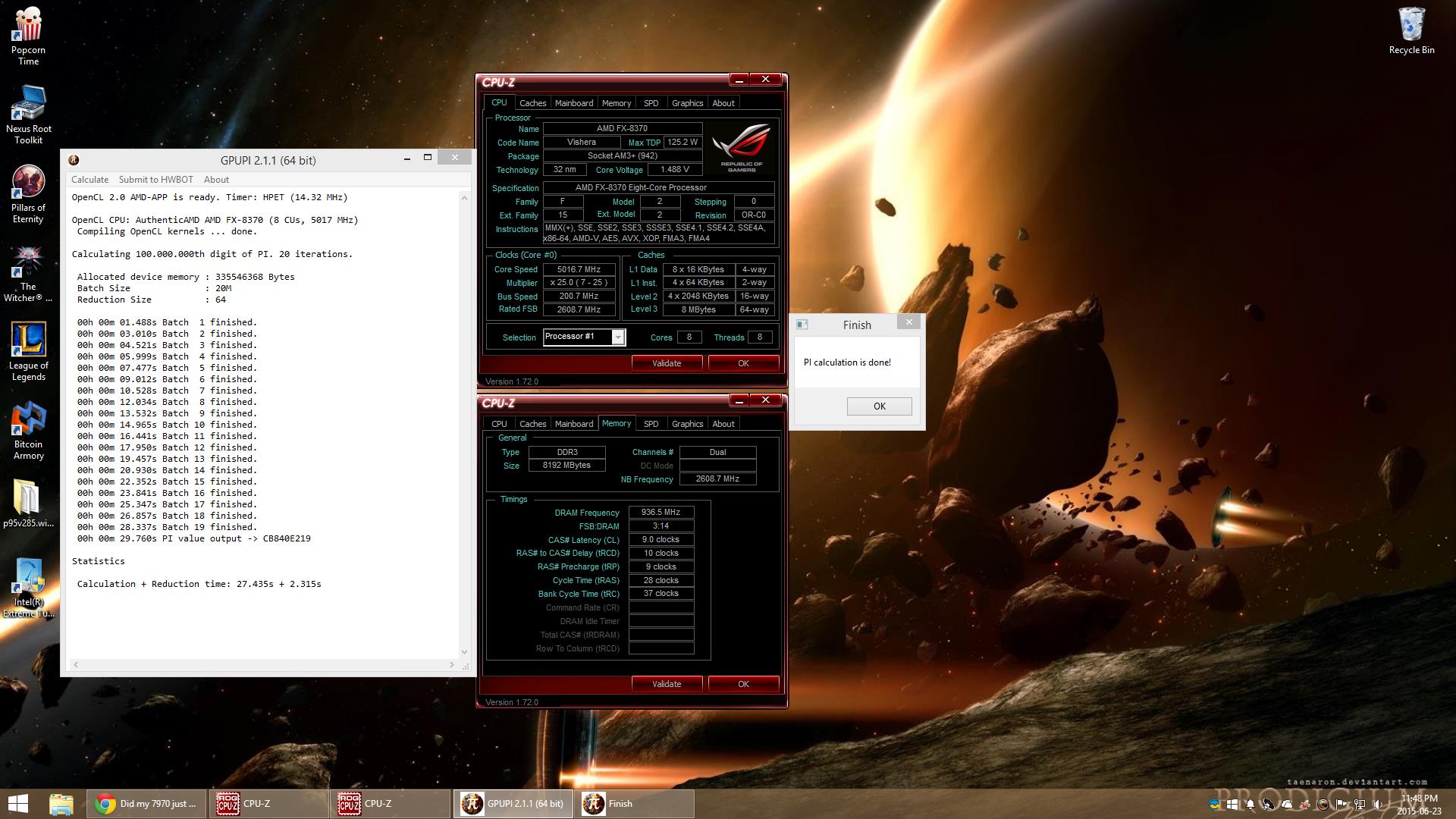Click left arrow of GPUPI horizontal scrollbar
The width and height of the screenshot is (1456, 819).
click(x=75, y=664)
